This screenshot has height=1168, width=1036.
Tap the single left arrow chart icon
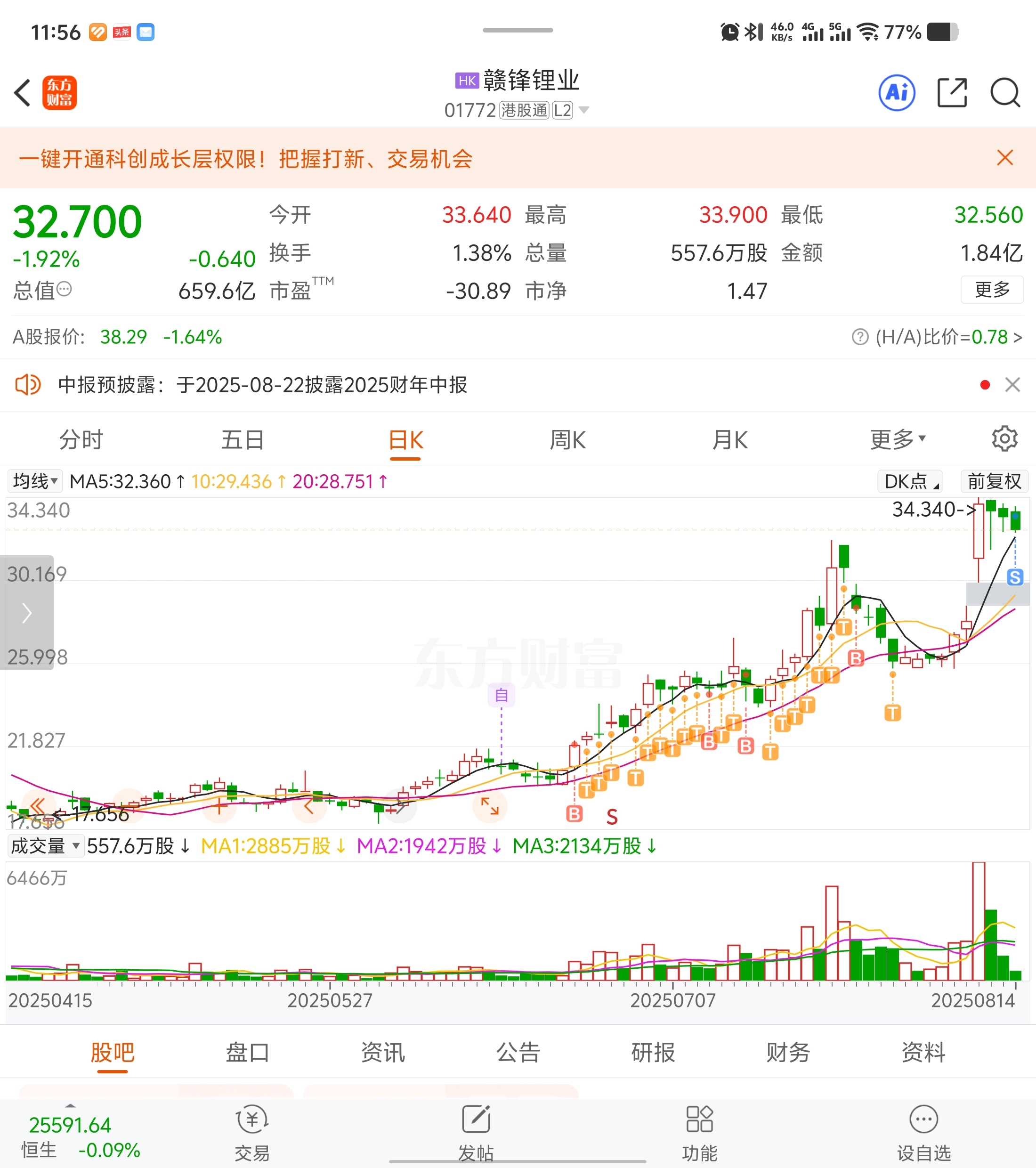coord(308,806)
